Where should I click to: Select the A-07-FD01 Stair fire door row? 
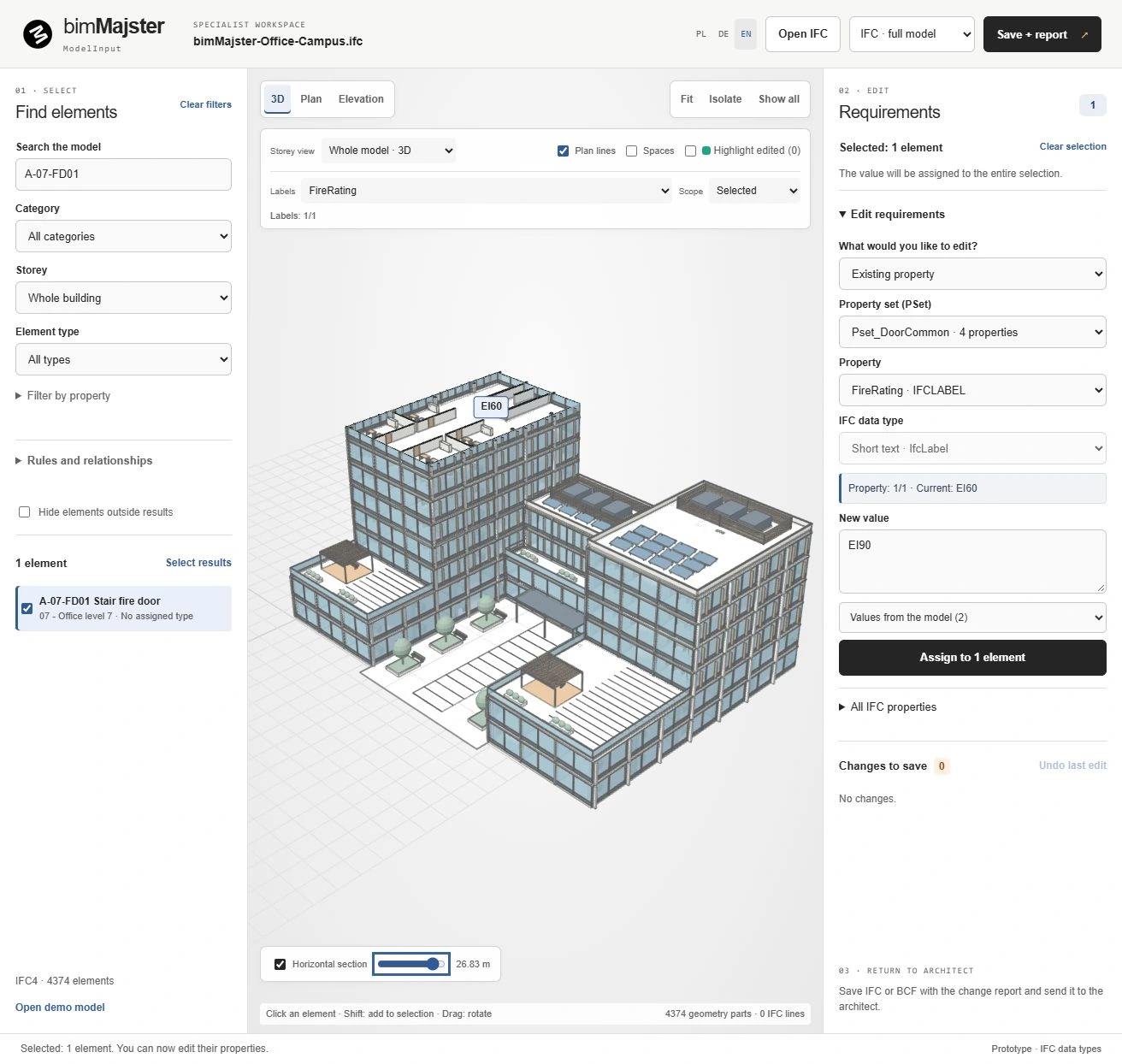124,608
